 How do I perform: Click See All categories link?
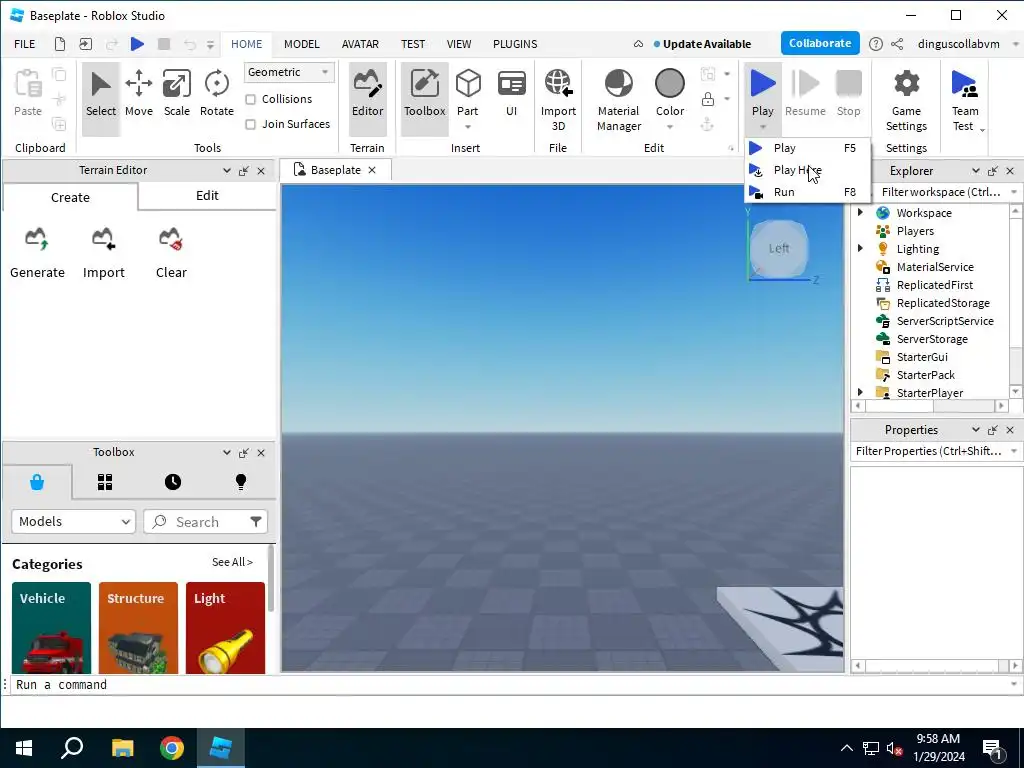point(232,562)
